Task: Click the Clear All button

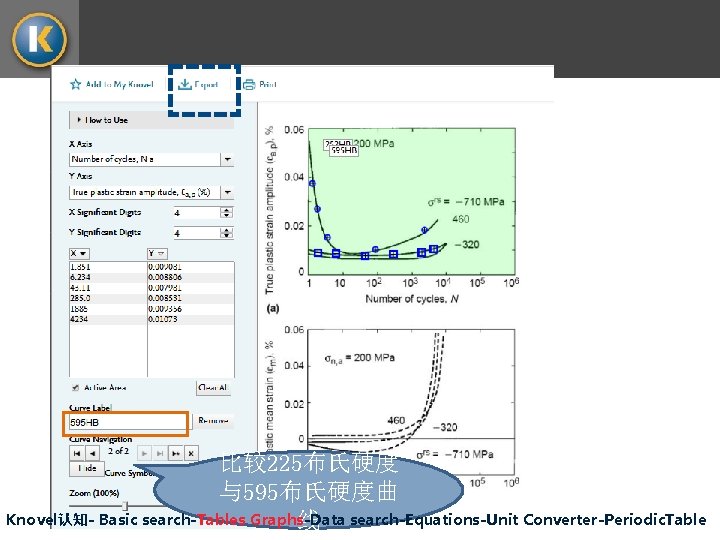Action: coord(213,388)
